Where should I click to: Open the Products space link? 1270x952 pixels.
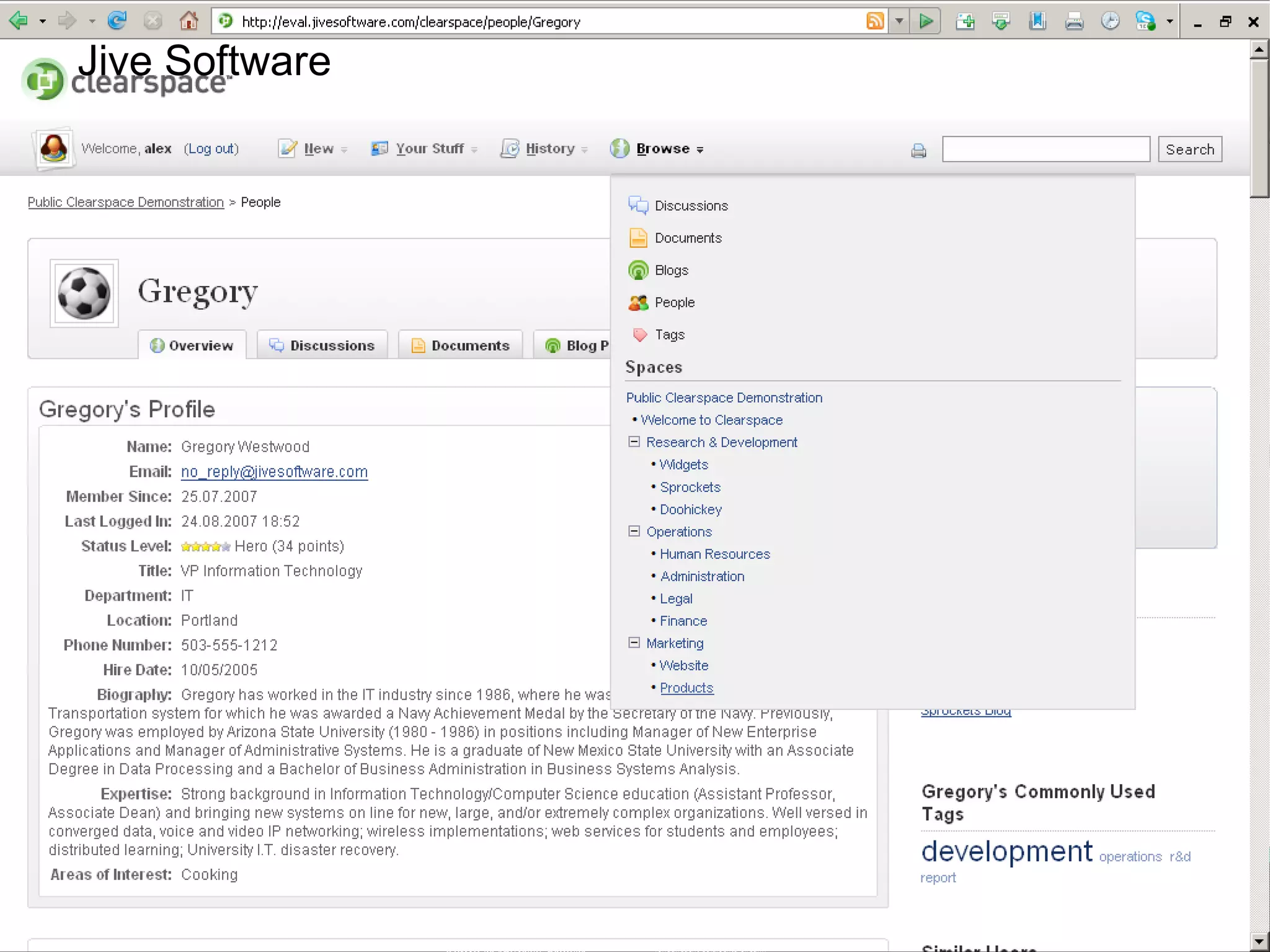(686, 687)
